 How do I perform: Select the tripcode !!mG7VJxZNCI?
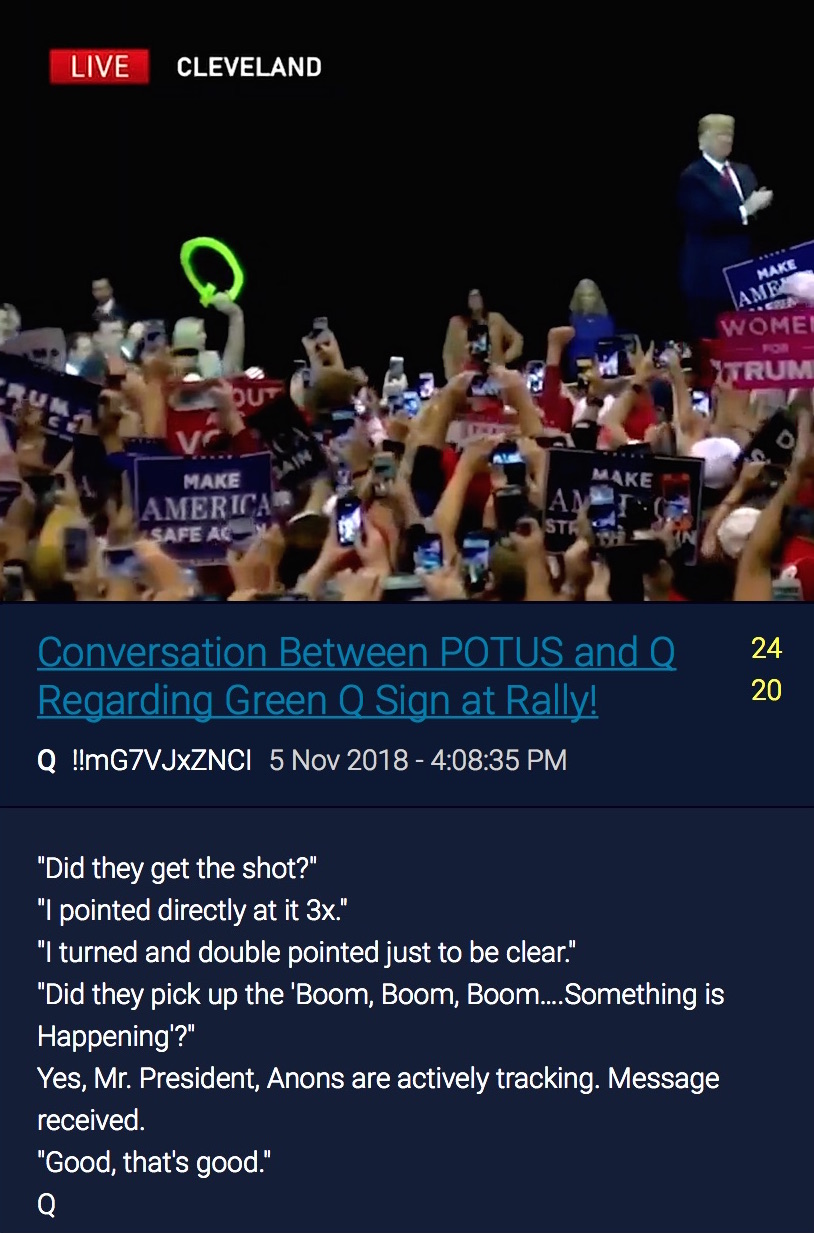click(162, 761)
